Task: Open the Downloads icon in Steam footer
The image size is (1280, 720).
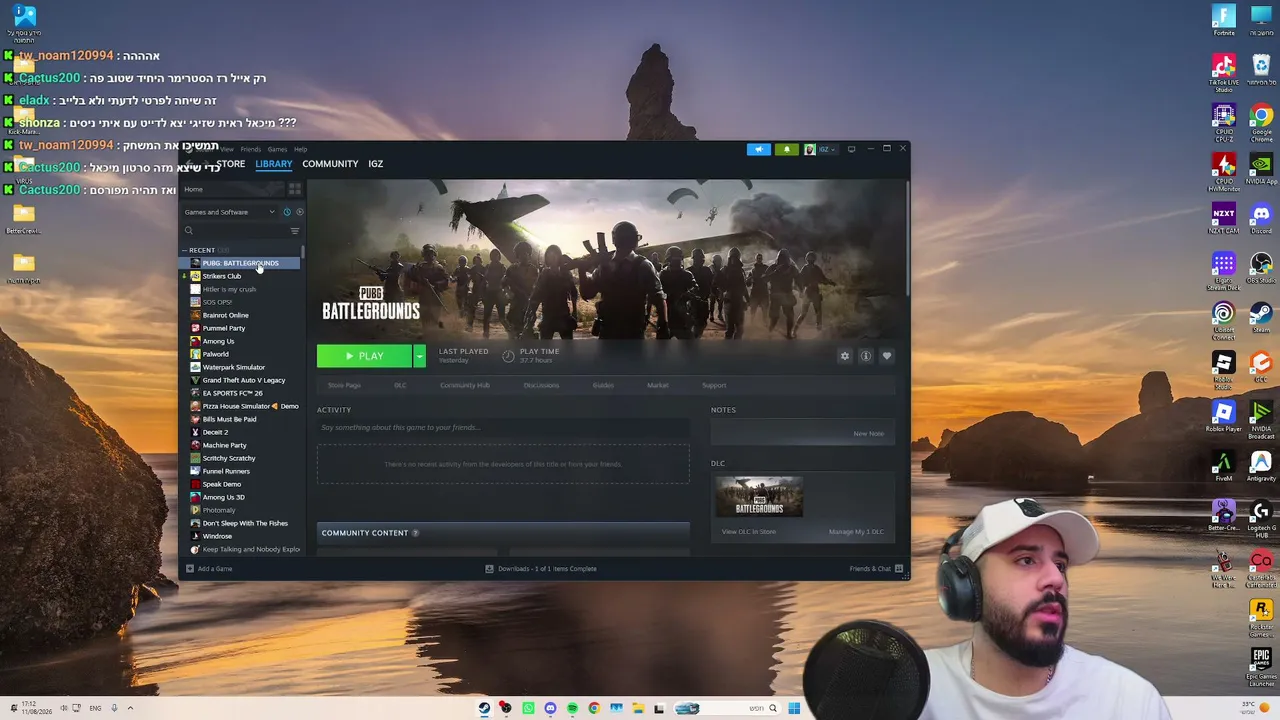Action: tap(489, 569)
